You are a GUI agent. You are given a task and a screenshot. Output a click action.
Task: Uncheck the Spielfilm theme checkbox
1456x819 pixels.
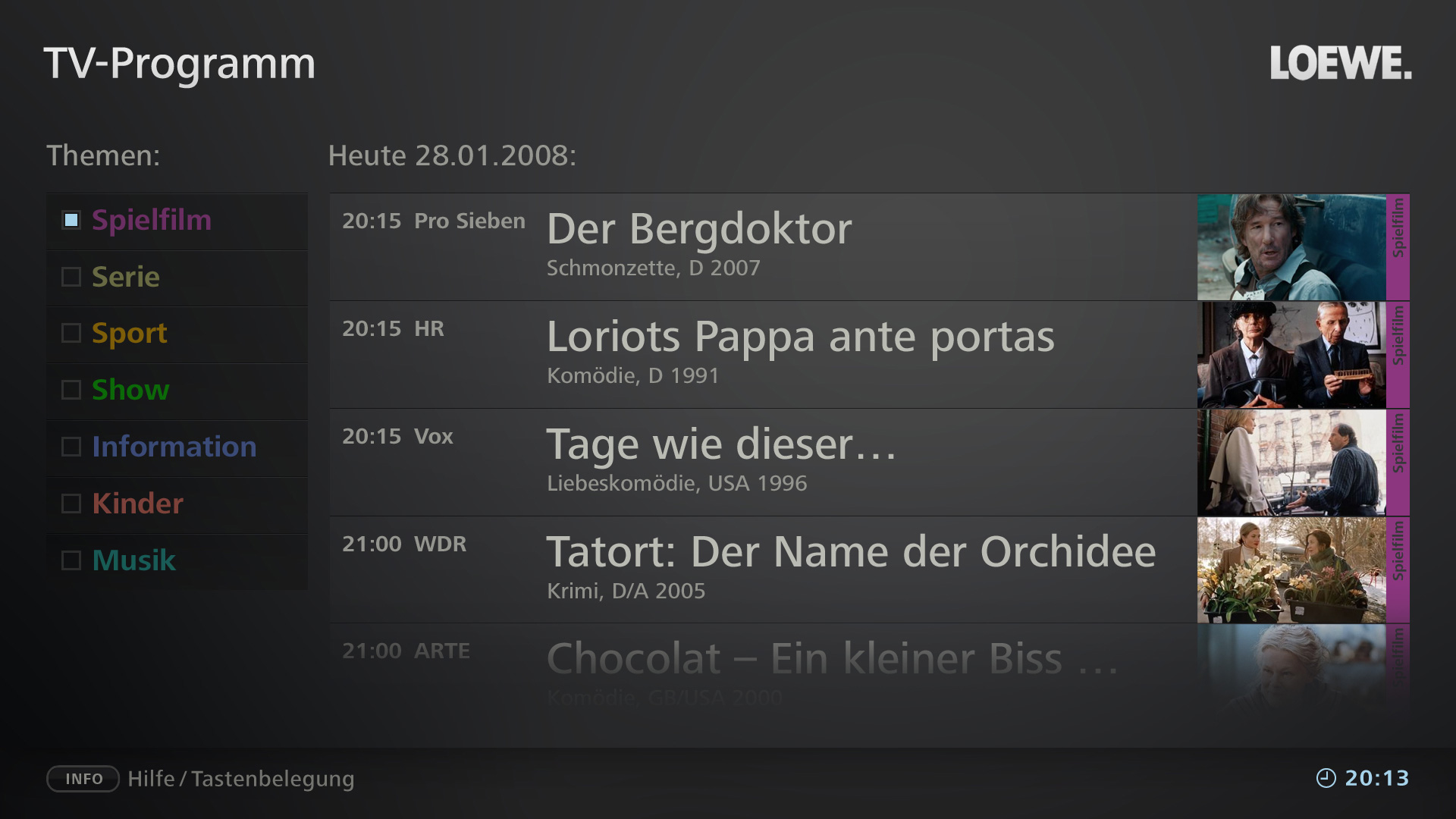(71, 220)
